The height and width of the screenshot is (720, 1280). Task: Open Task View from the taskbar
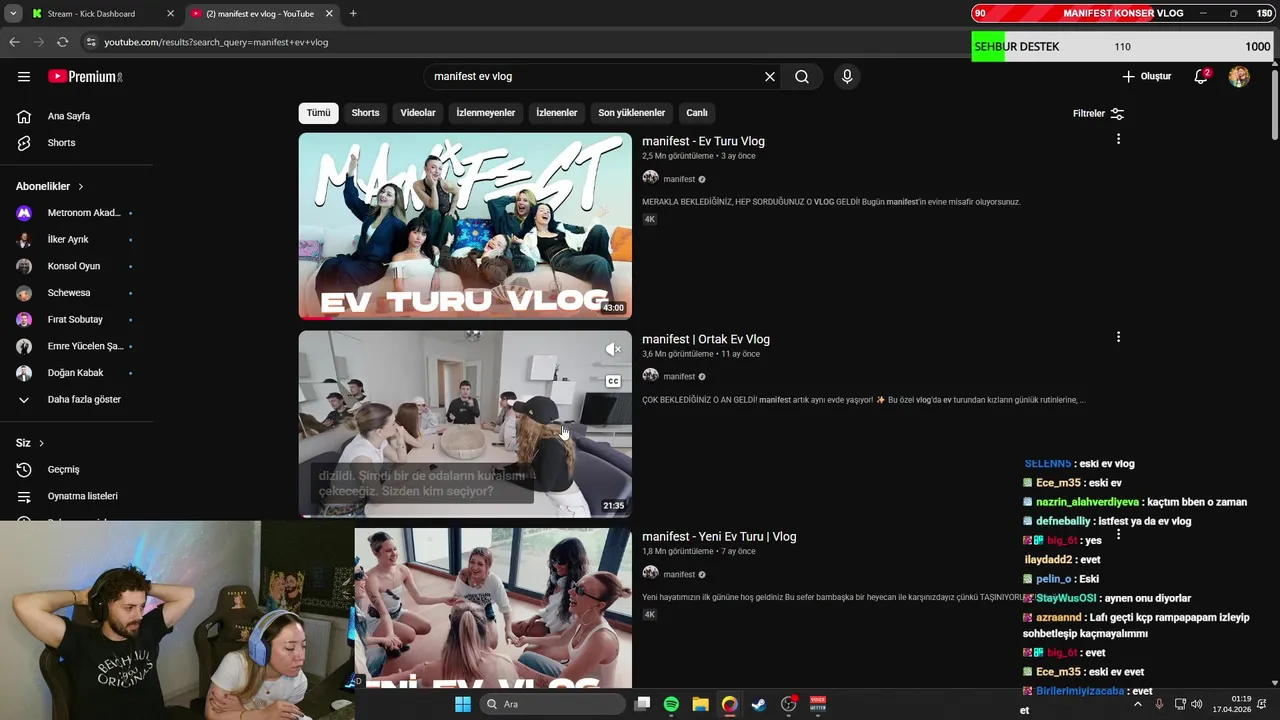tap(642, 704)
